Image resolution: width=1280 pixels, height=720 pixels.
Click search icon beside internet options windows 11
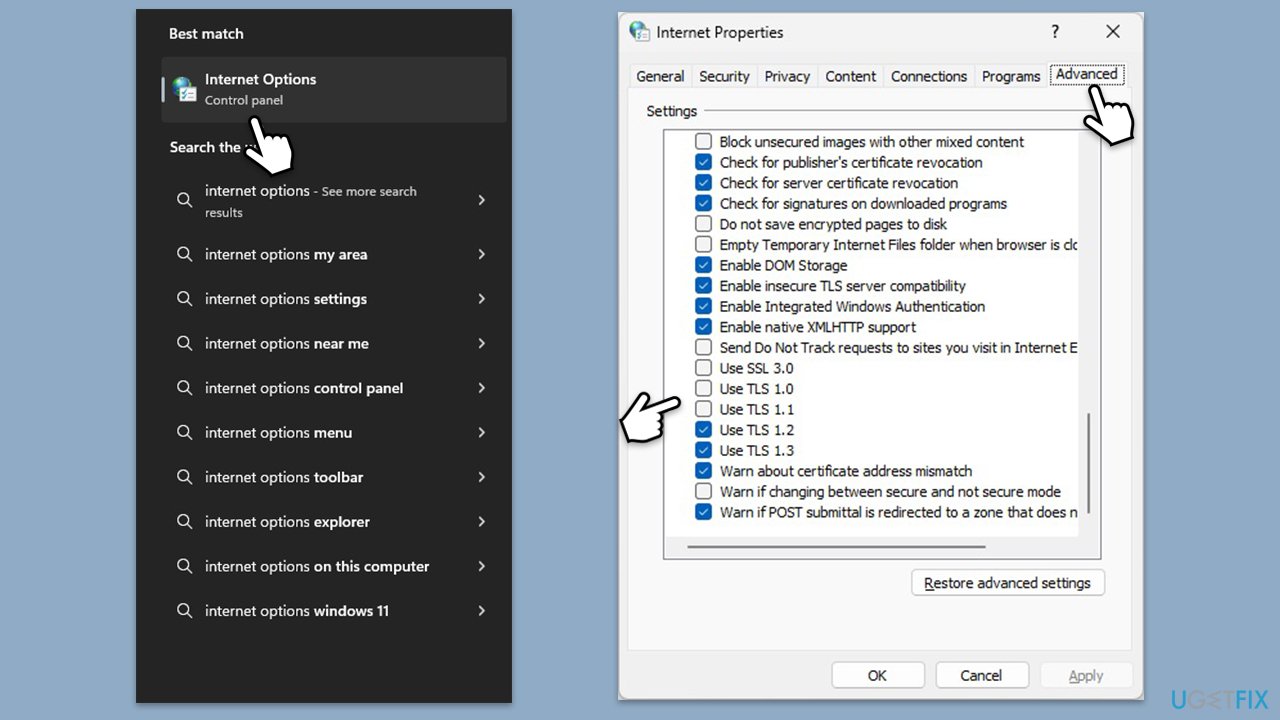coord(184,611)
